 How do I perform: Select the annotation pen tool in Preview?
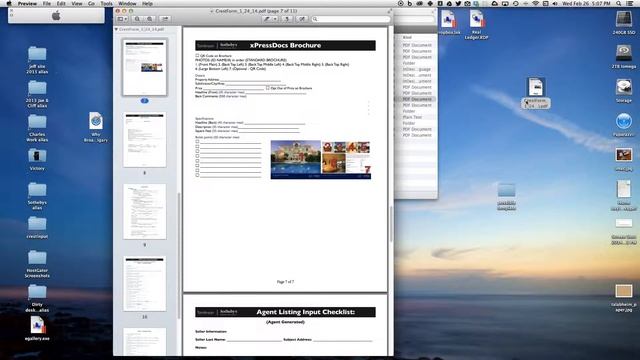point(267,19)
